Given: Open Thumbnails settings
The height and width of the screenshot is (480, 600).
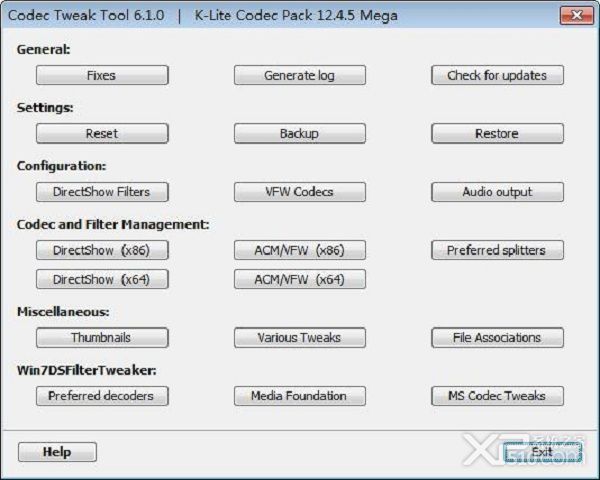Looking at the screenshot, I should pos(102,338).
